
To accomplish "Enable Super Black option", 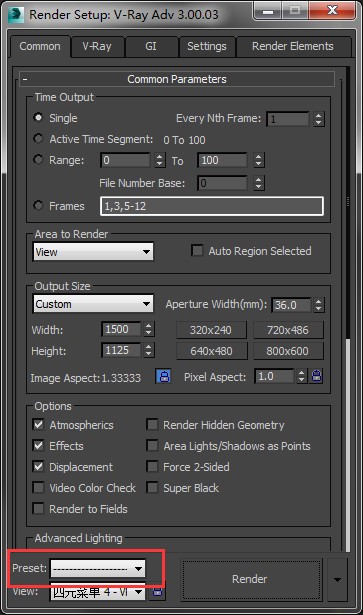I will pyautogui.click(x=152, y=488).
